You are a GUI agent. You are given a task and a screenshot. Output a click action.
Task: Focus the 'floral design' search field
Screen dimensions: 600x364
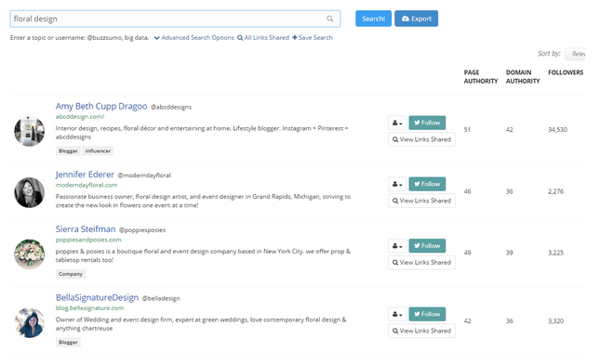pyautogui.click(x=175, y=19)
